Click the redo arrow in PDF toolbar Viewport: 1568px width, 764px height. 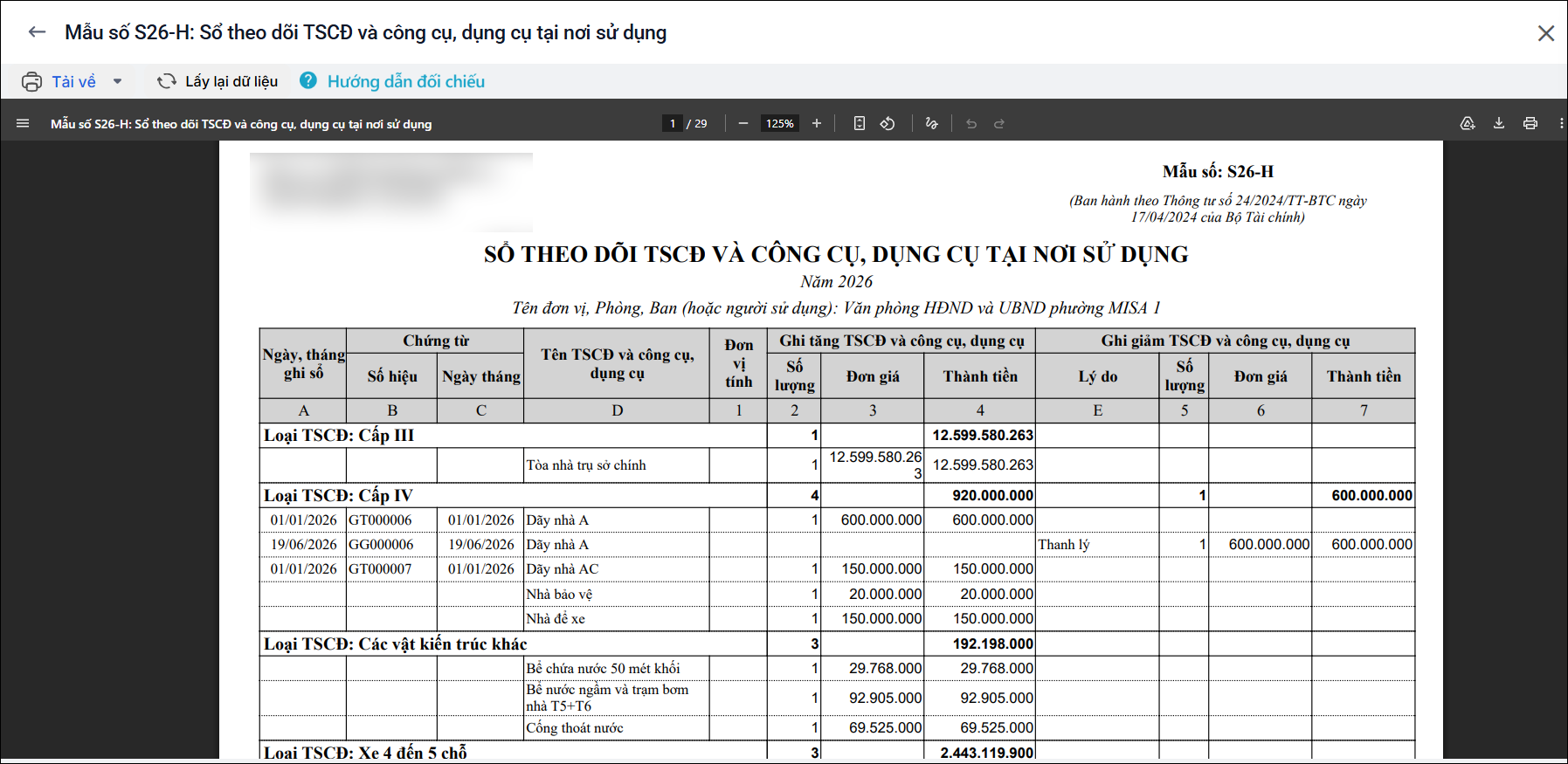click(999, 124)
